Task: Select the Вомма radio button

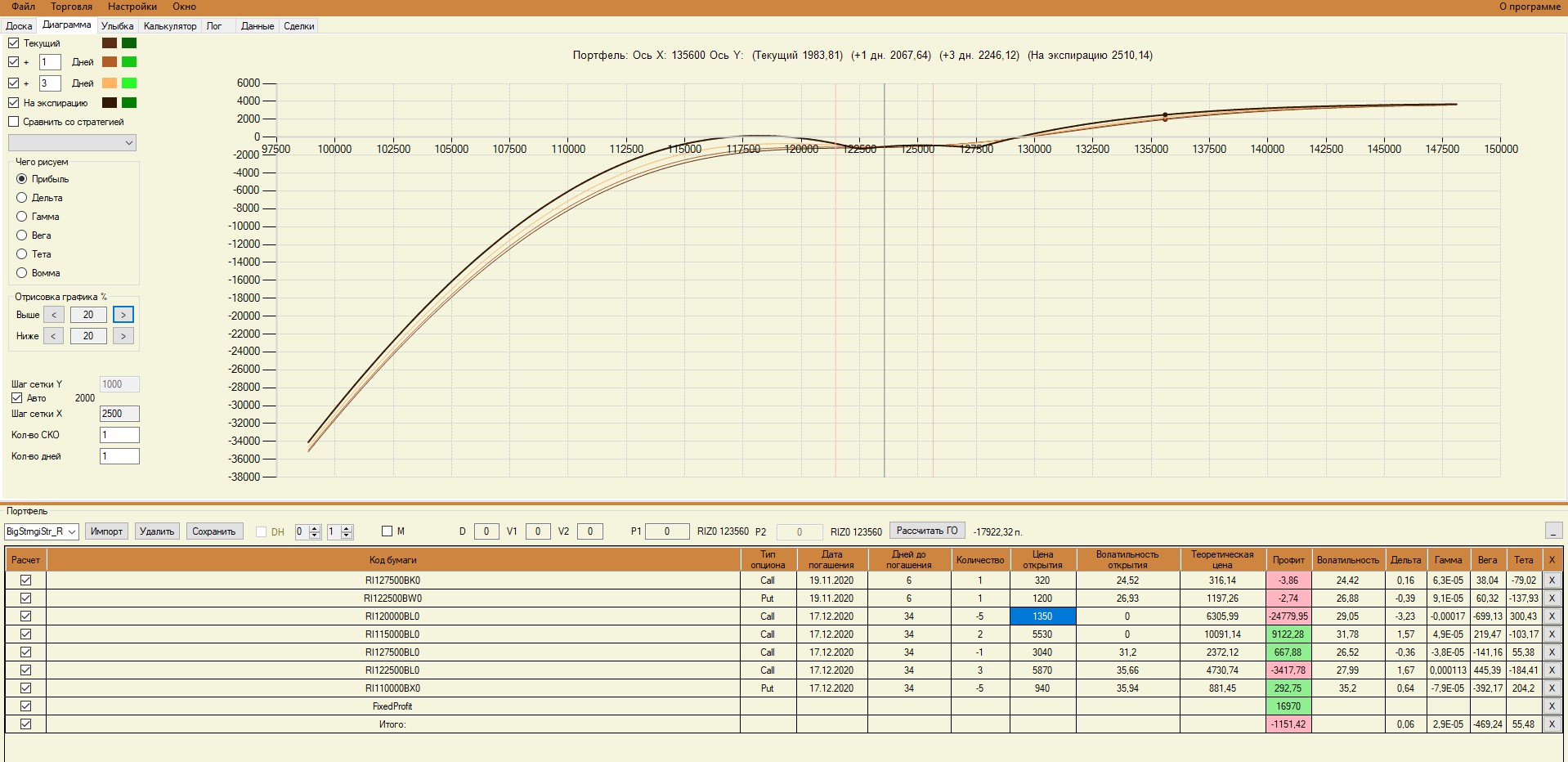Action: click(22, 273)
